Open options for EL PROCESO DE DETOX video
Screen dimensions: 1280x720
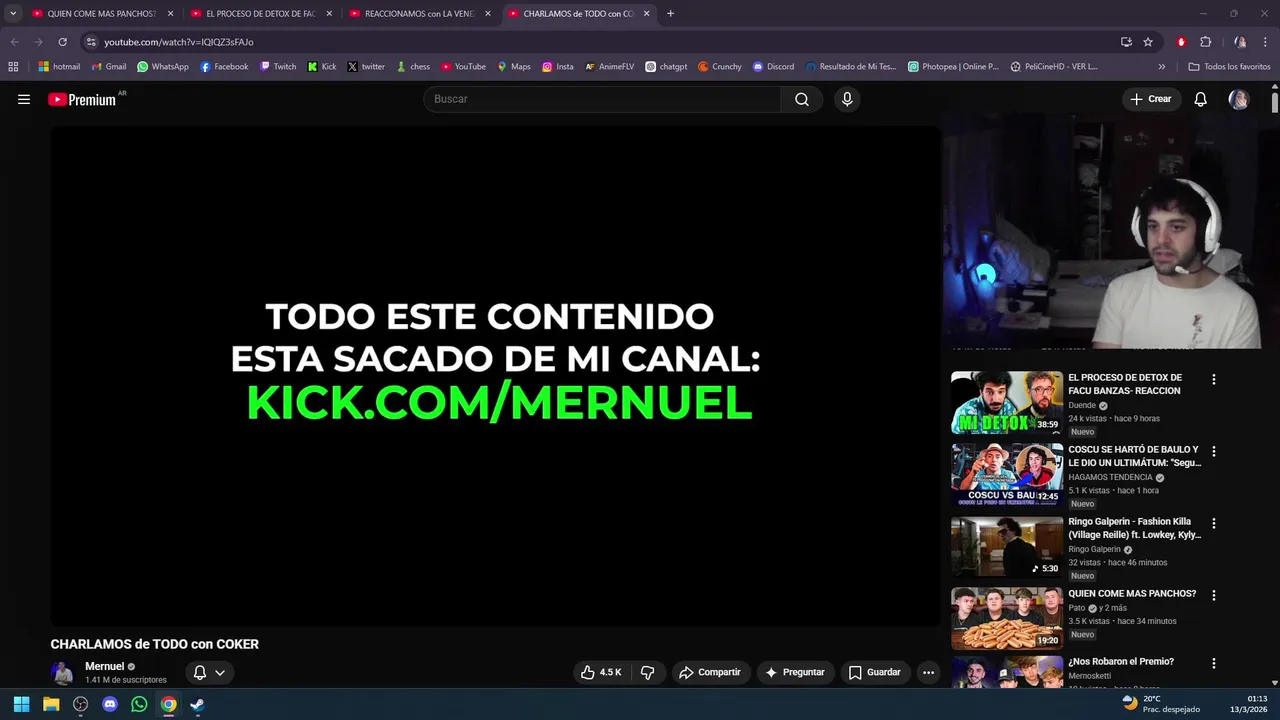coord(1214,379)
